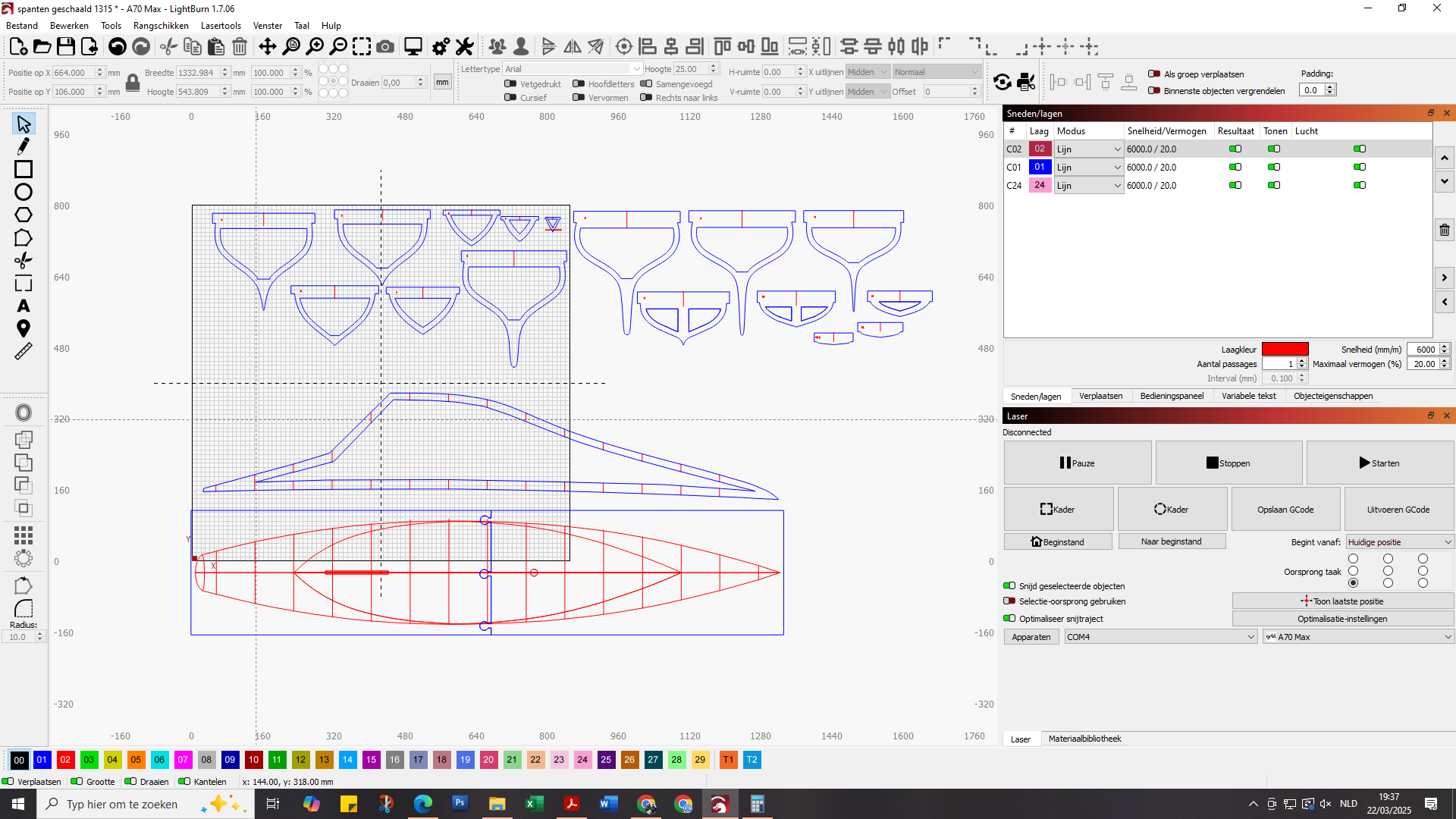Open Modus dropdown for layer C02

pyautogui.click(x=1089, y=149)
